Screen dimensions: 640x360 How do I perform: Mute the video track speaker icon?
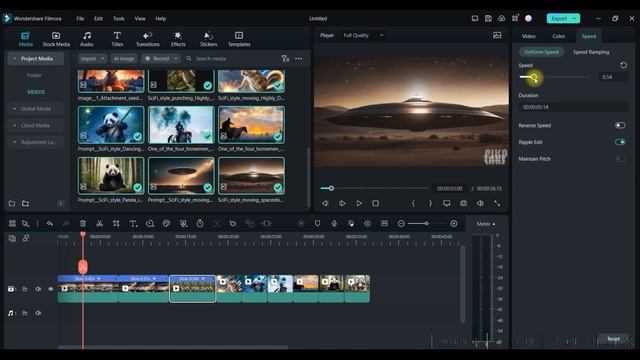coord(38,289)
